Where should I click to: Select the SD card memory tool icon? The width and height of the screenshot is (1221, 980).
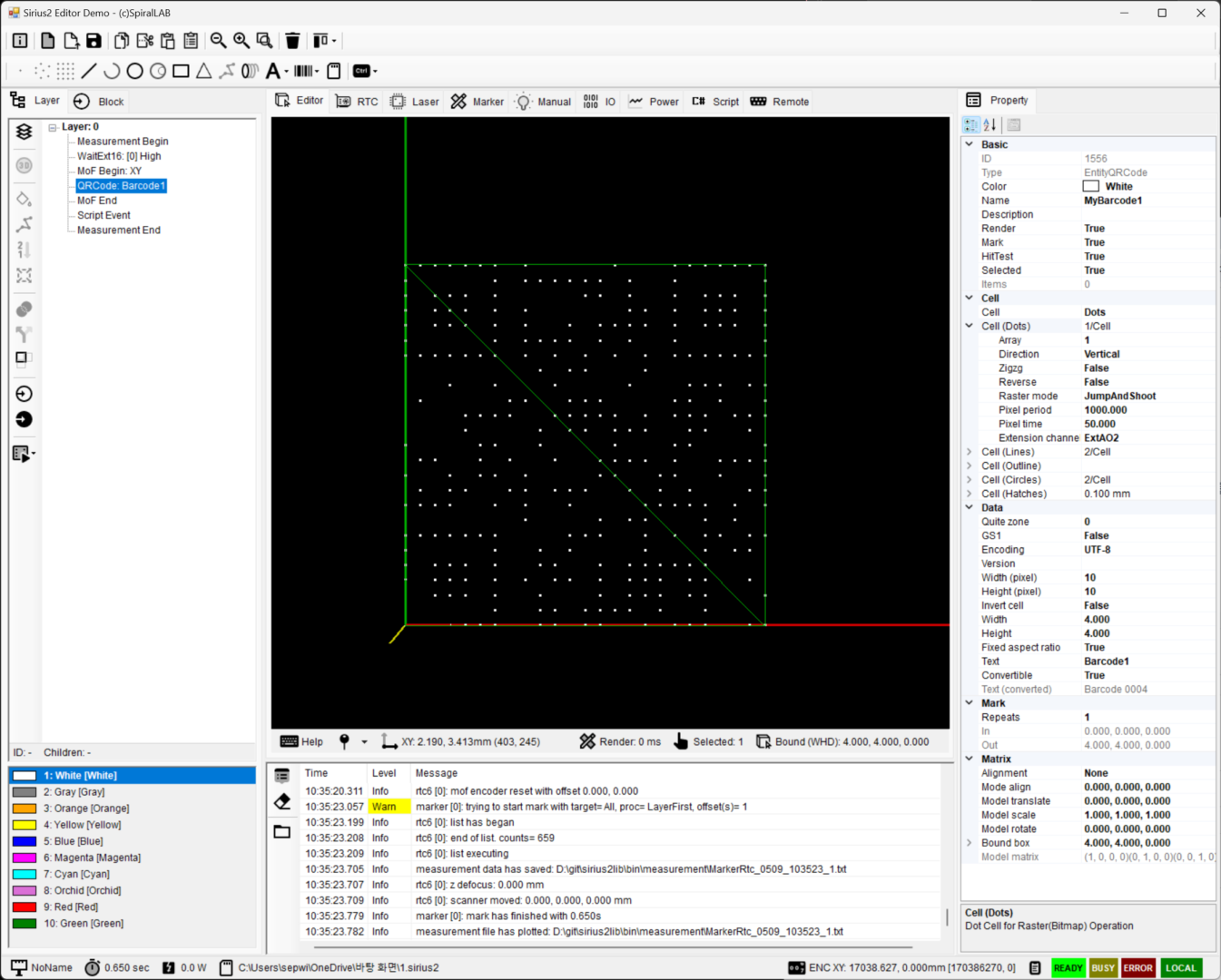(x=334, y=71)
